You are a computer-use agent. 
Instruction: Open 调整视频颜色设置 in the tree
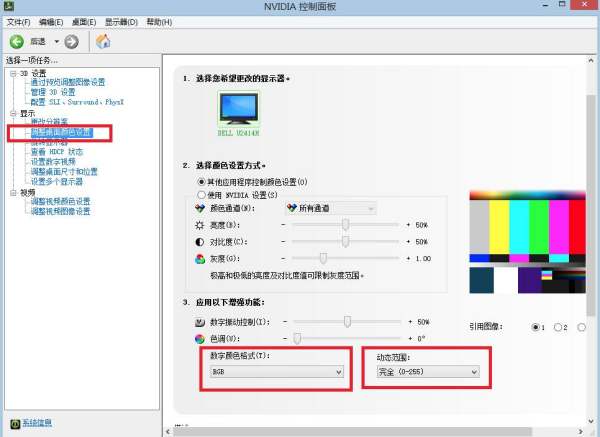(x=60, y=201)
